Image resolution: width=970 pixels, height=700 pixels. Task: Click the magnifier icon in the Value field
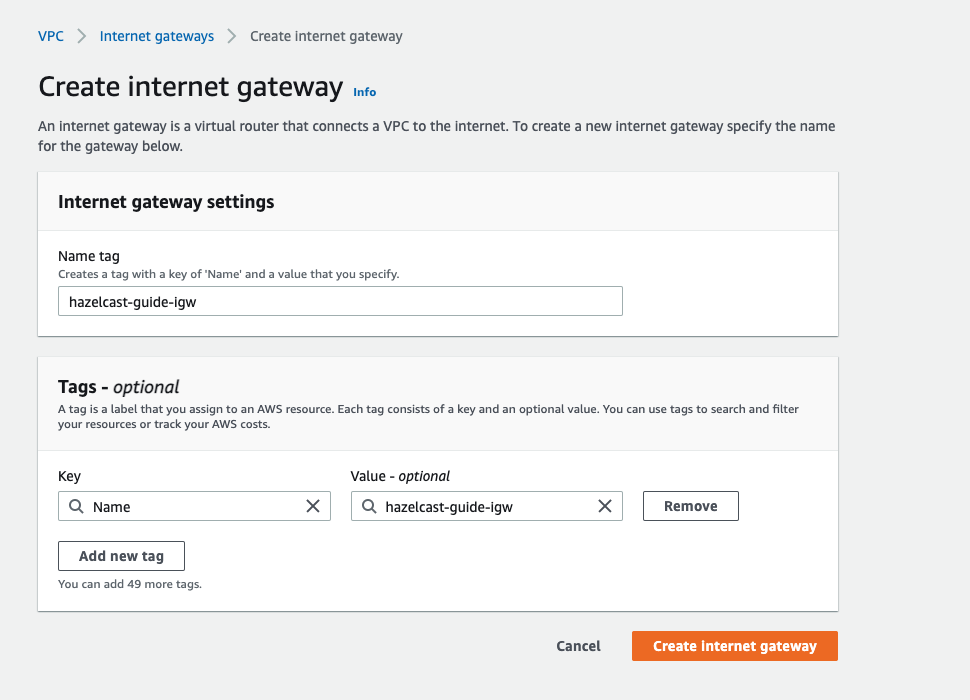pos(369,506)
